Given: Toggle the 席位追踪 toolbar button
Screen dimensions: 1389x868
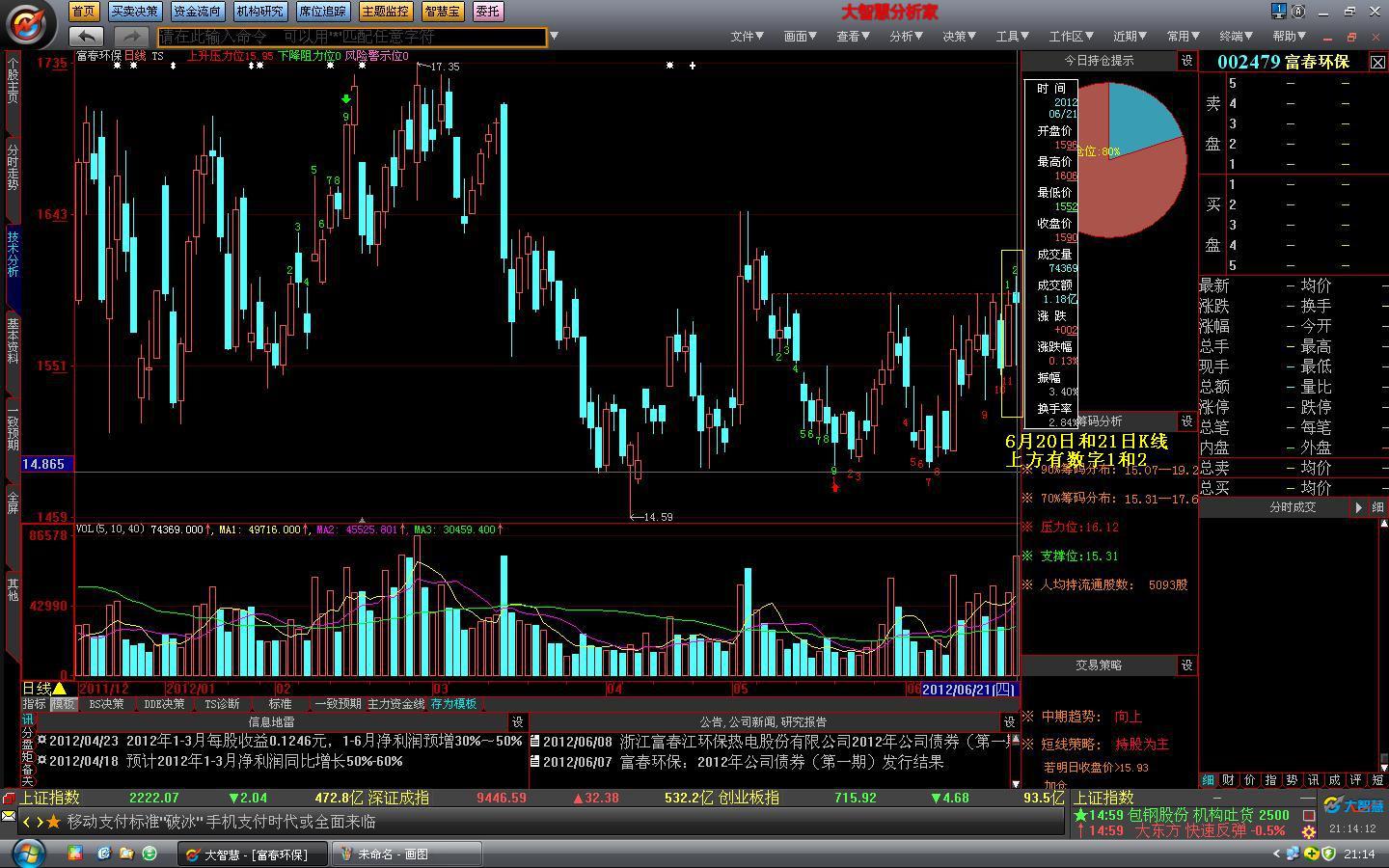Looking at the screenshot, I should 322,12.
